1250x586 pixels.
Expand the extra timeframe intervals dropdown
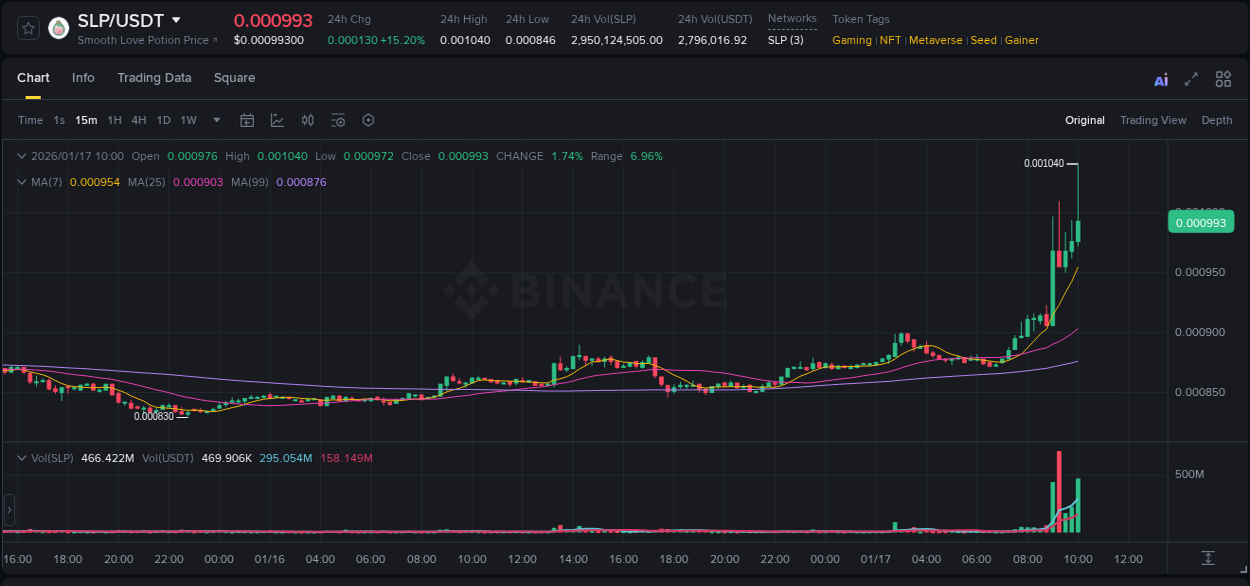[x=215, y=119]
